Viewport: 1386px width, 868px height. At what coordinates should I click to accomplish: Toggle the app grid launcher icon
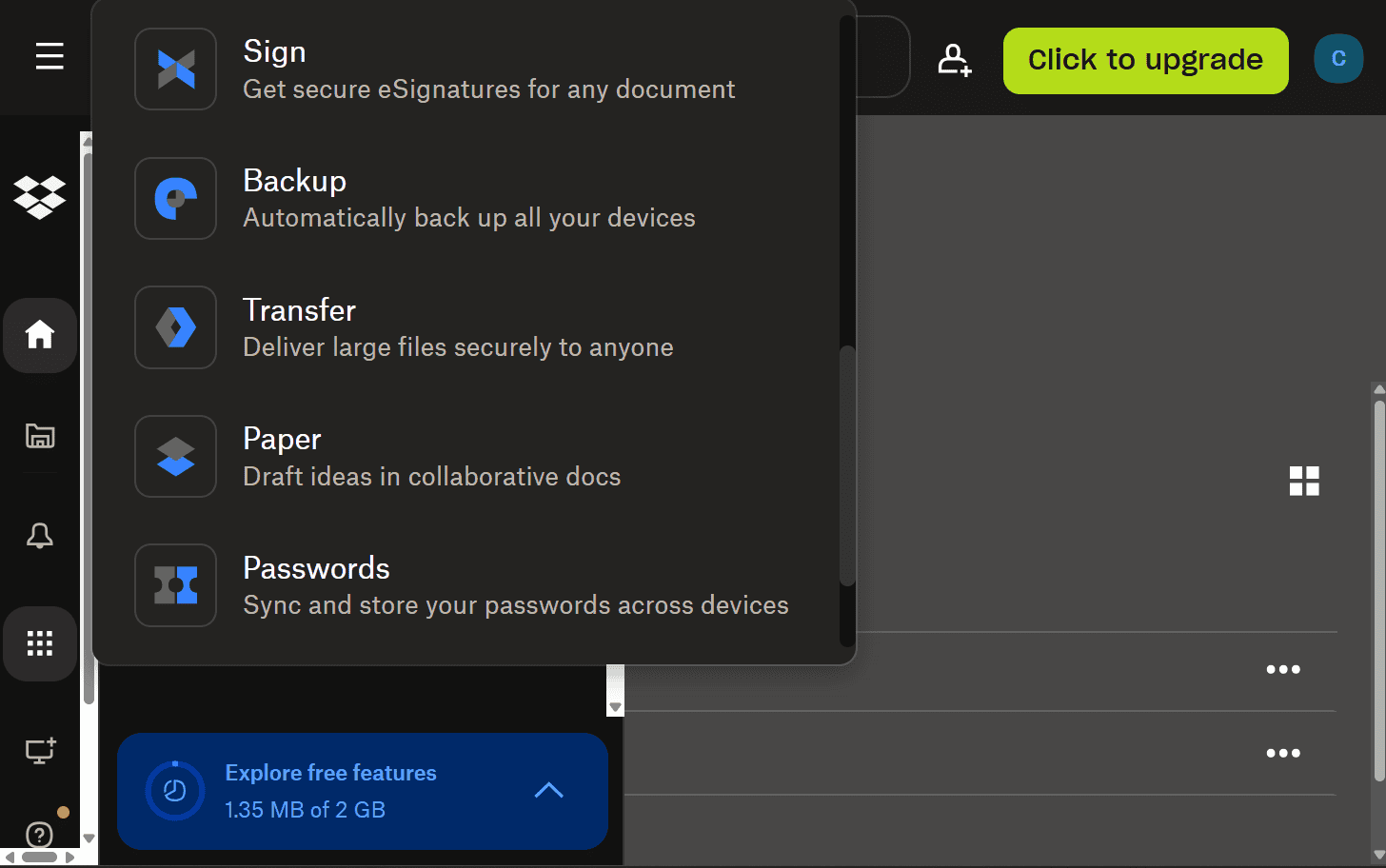tap(40, 643)
